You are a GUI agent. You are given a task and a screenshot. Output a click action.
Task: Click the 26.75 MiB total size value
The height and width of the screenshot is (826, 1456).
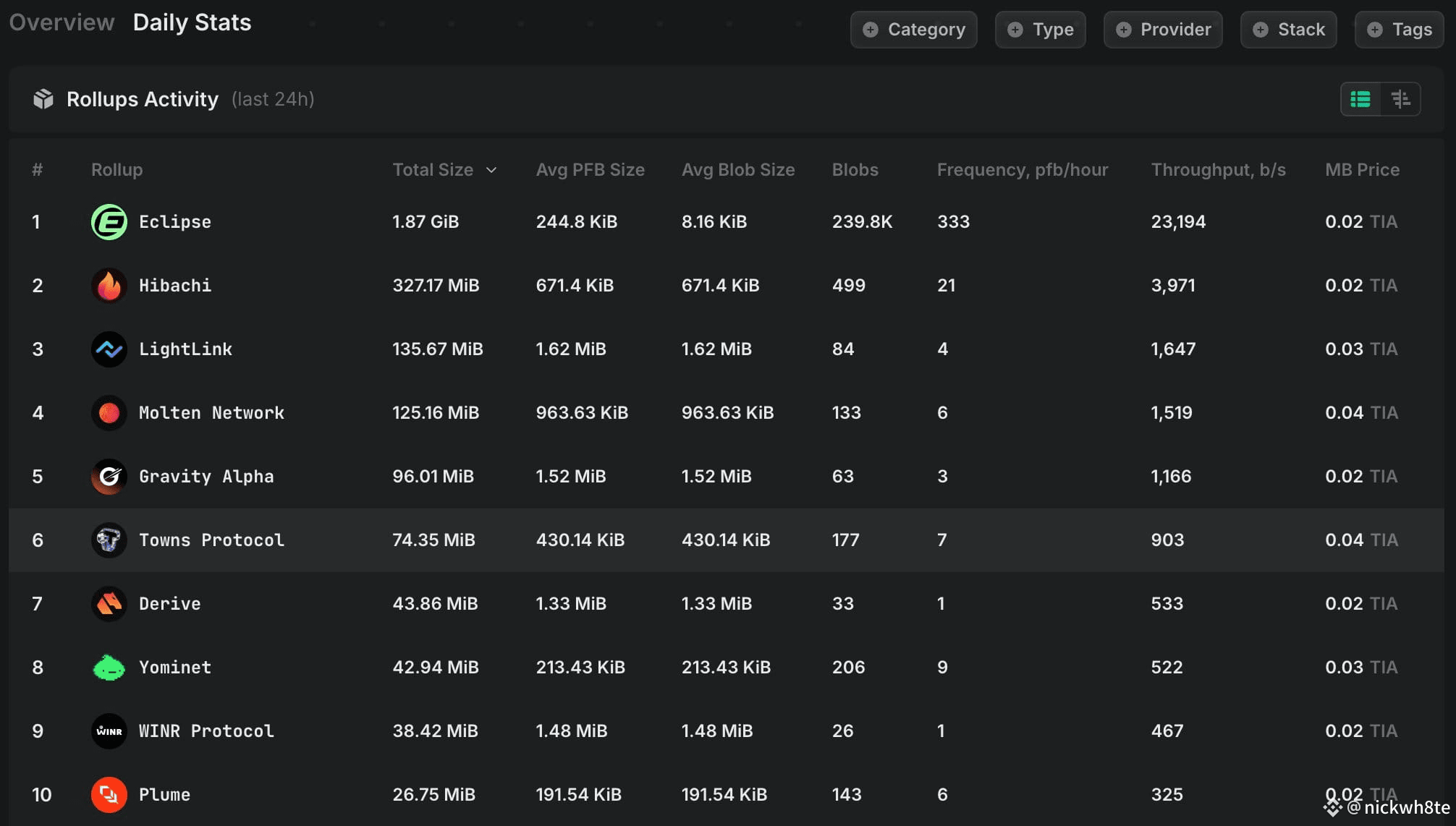433,795
